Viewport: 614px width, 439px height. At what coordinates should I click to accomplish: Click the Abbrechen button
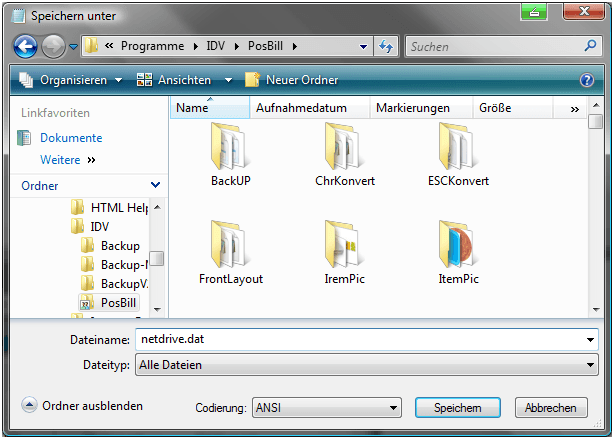point(551,408)
